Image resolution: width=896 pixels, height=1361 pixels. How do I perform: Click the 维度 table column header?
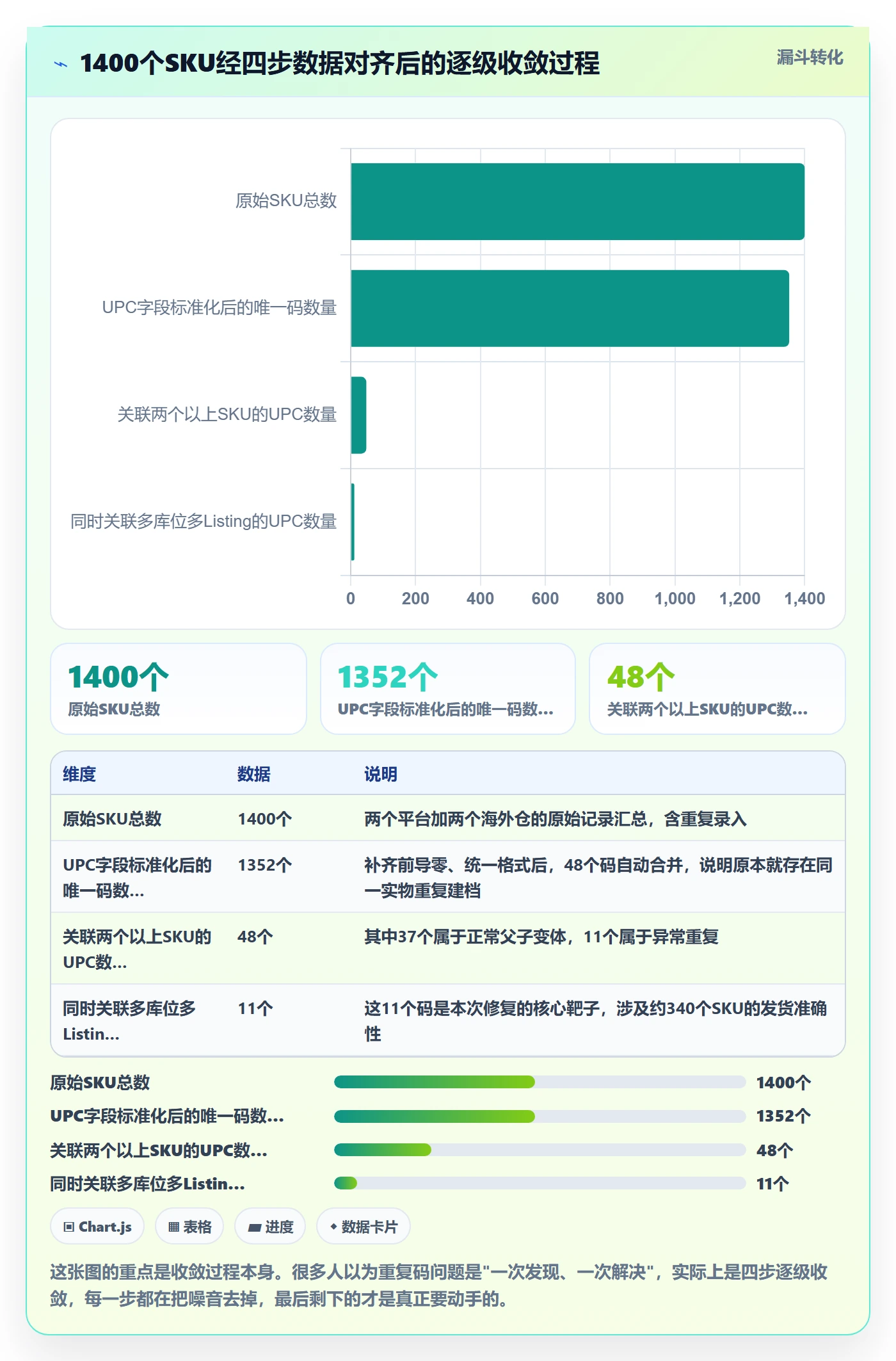[x=79, y=774]
